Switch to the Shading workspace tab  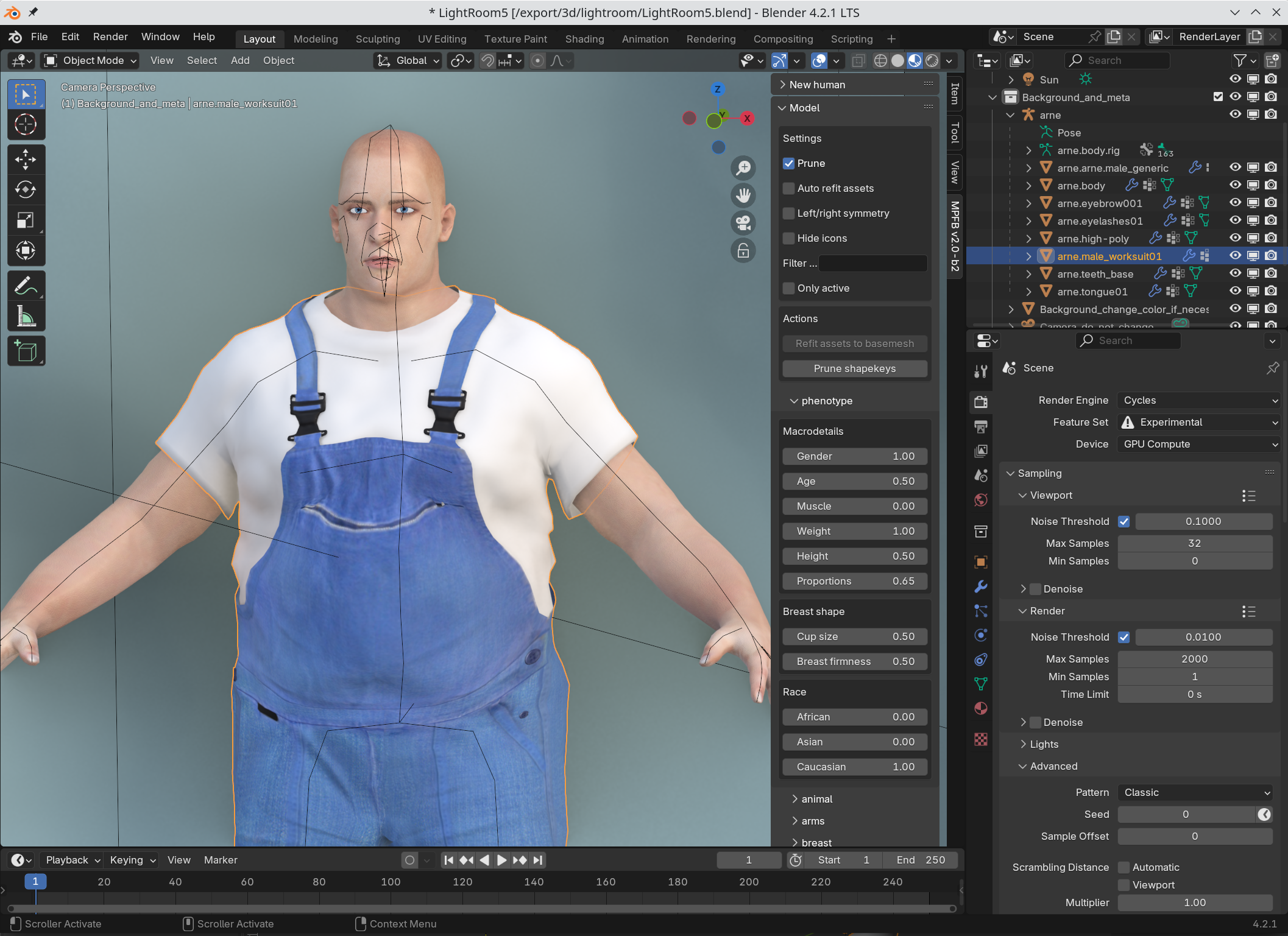[x=584, y=39]
